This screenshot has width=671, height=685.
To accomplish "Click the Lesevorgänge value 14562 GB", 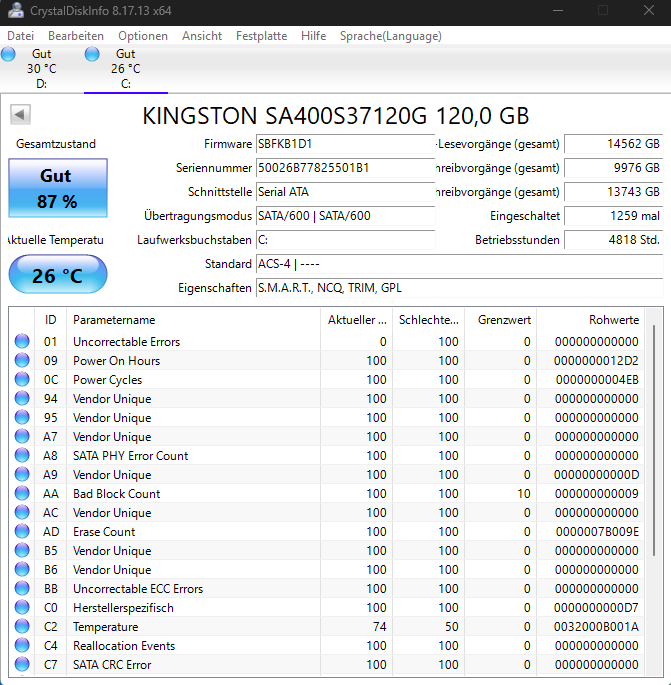I will click(x=613, y=144).
